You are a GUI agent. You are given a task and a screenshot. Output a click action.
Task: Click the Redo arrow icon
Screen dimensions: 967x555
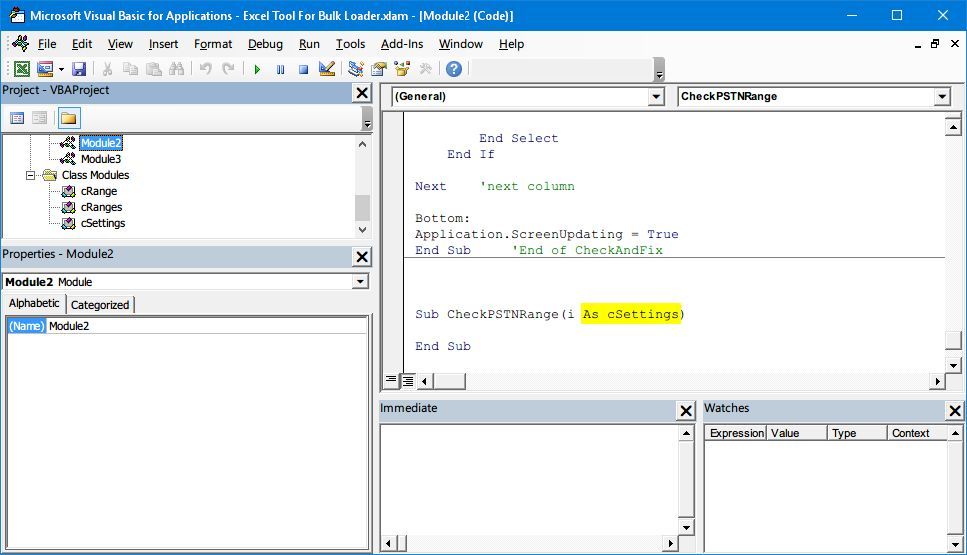coord(228,68)
